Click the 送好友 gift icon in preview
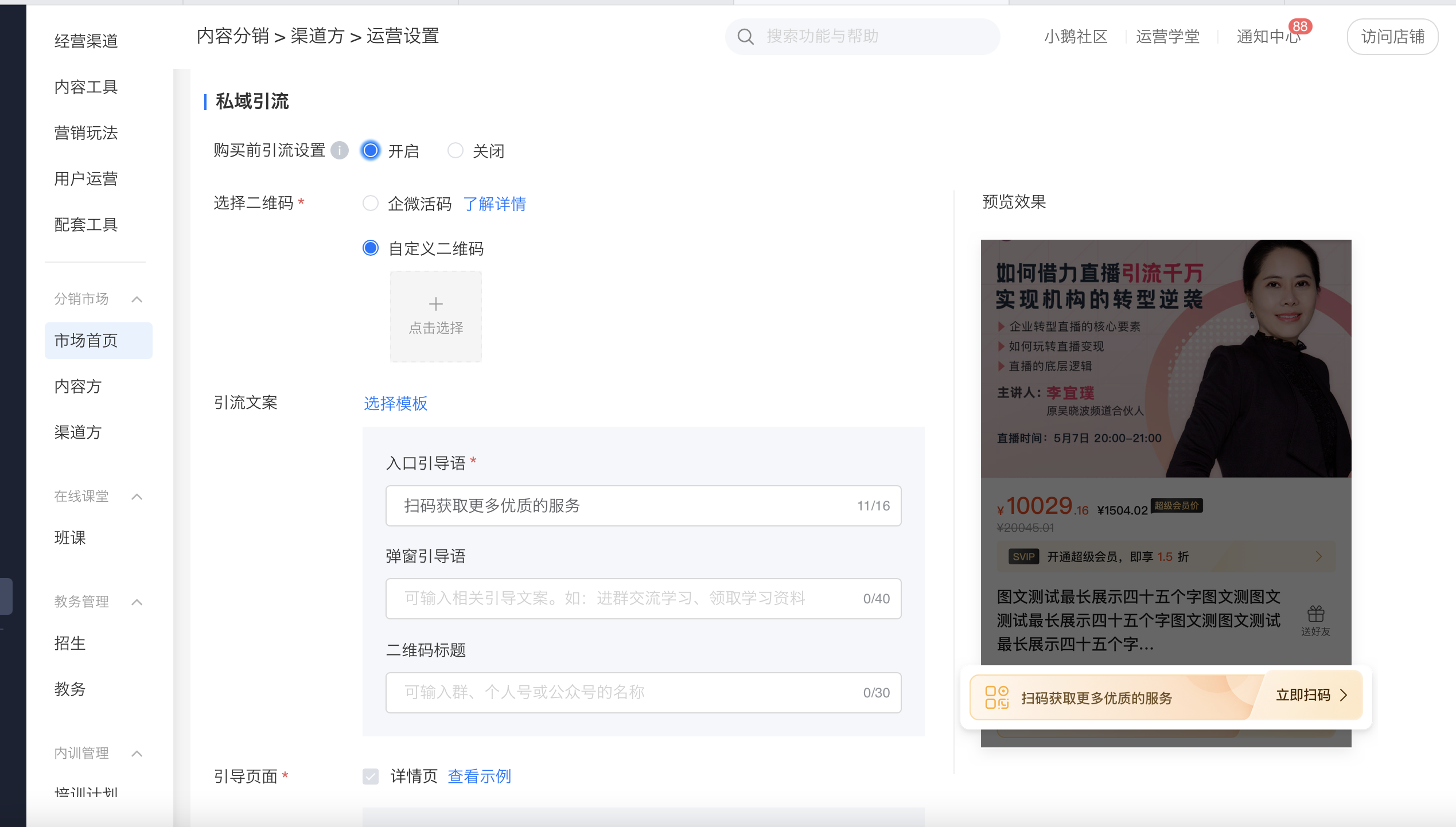The height and width of the screenshot is (827, 1456). click(x=1315, y=614)
